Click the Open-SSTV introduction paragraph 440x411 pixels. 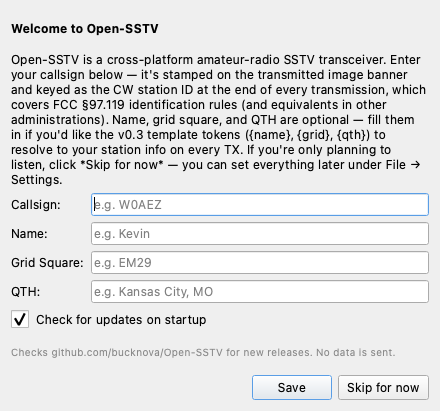pos(218,120)
